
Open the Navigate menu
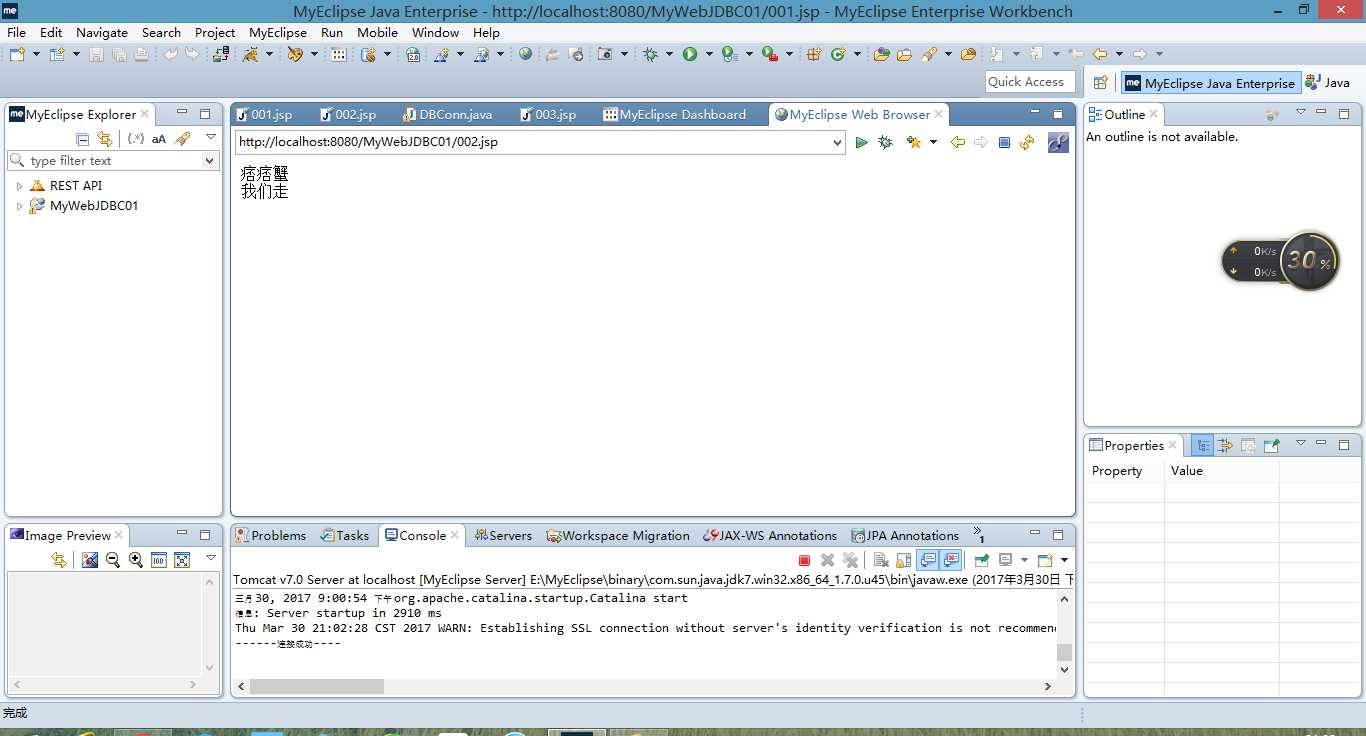click(102, 32)
